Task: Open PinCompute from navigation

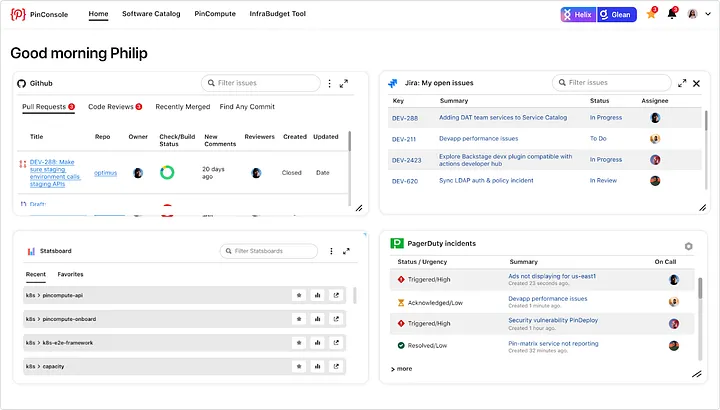Action: [215, 14]
